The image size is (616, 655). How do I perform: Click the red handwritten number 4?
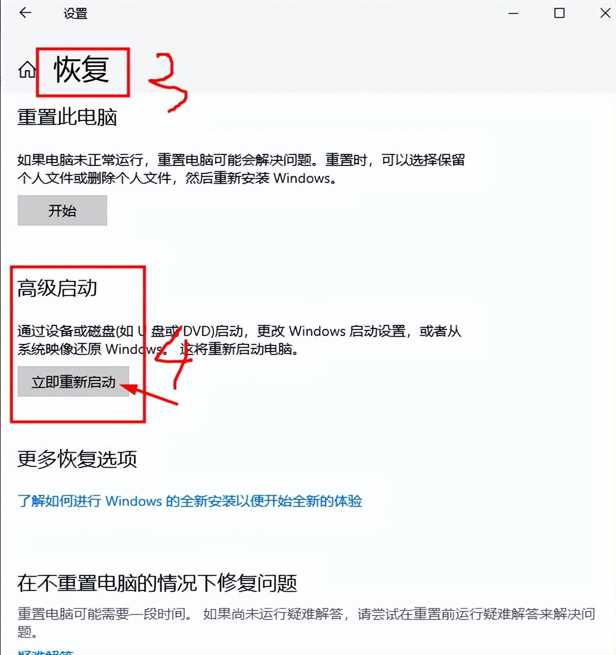tap(175, 358)
